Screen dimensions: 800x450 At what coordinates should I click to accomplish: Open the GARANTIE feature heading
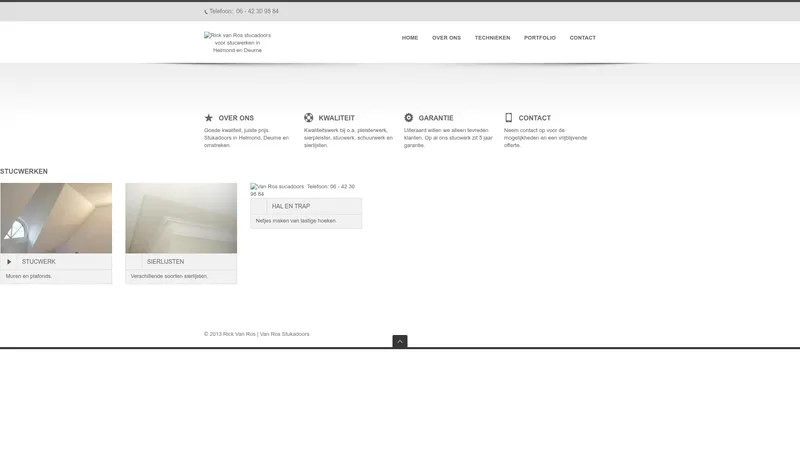click(x=436, y=118)
